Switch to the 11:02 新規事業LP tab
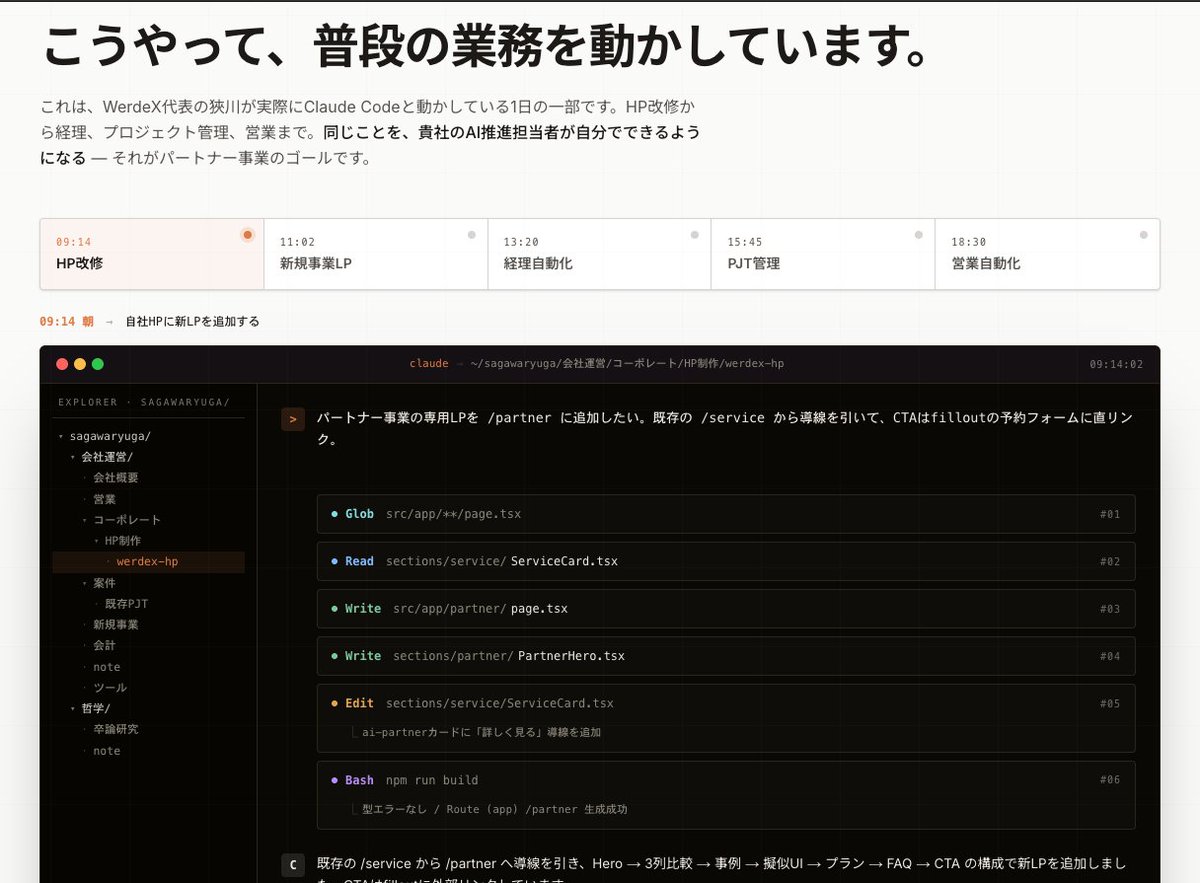Image resolution: width=1200 pixels, height=883 pixels. coord(376,254)
